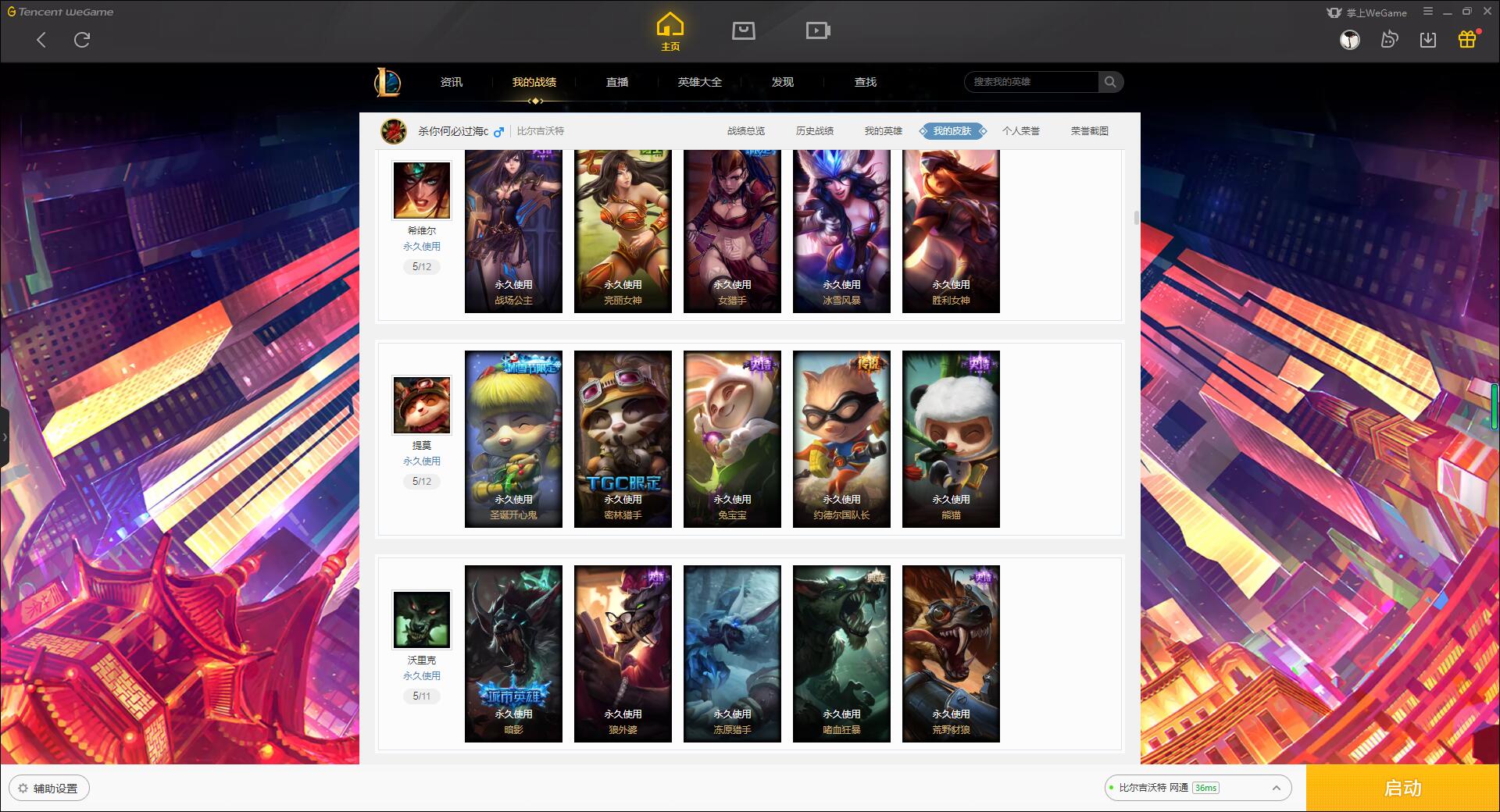Switch to 历史战绩 sub-tab

pos(815,131)
